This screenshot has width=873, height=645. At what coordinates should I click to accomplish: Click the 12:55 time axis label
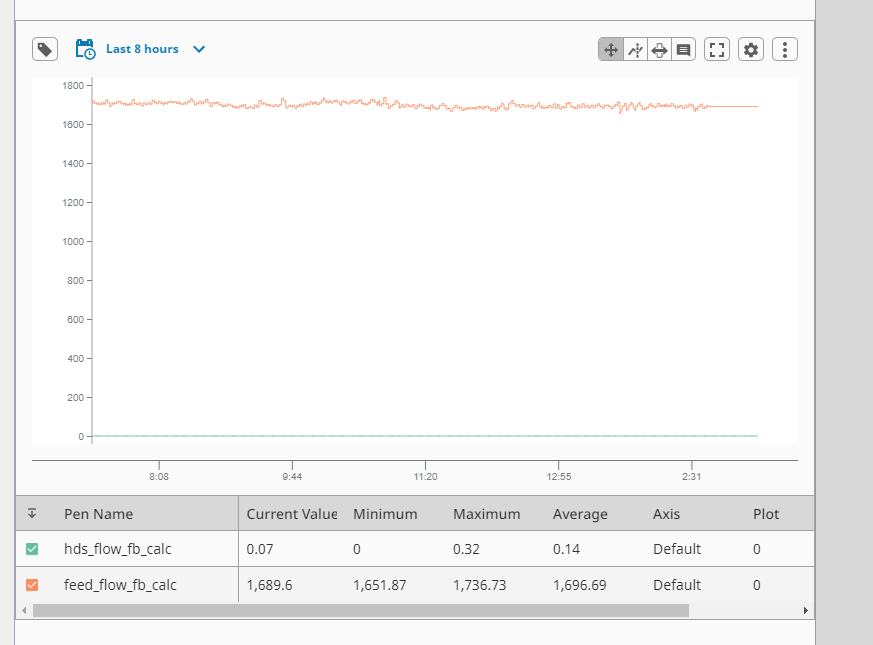(x=558, y=477)
